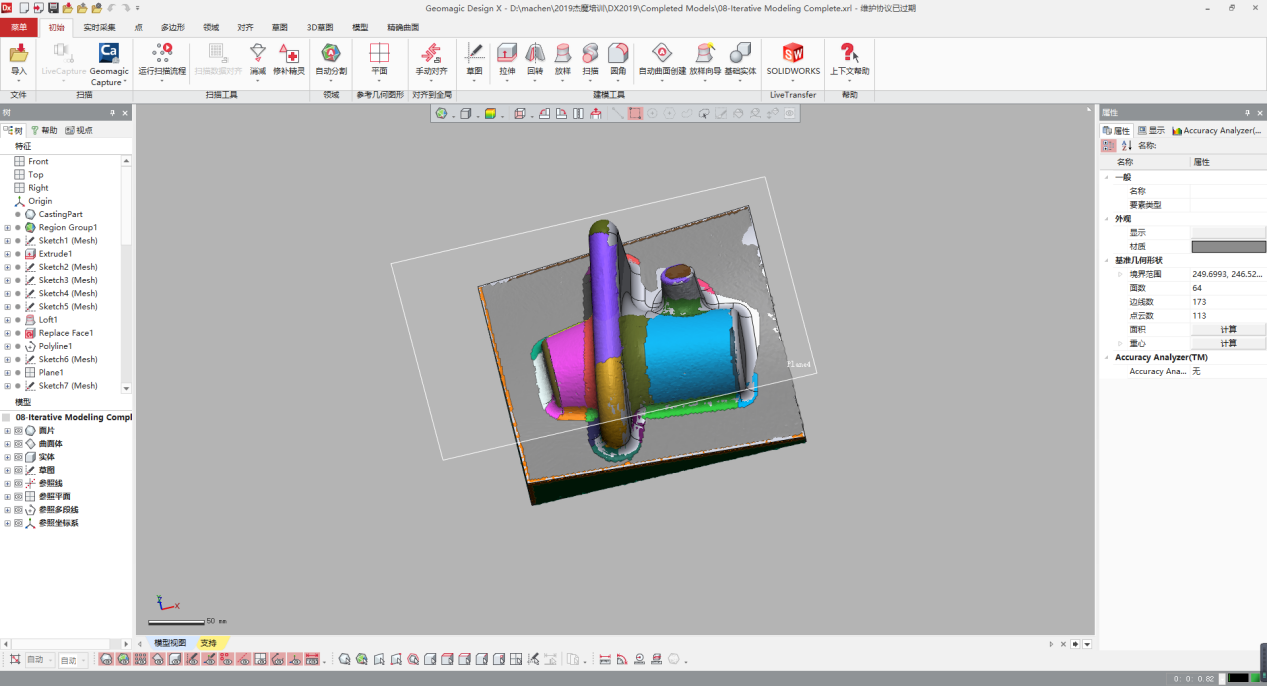The height and width of the screenshot is (686, 1267).
Task: Open the 多边形 (Polygon) ribbon tab
Action: 172,28
